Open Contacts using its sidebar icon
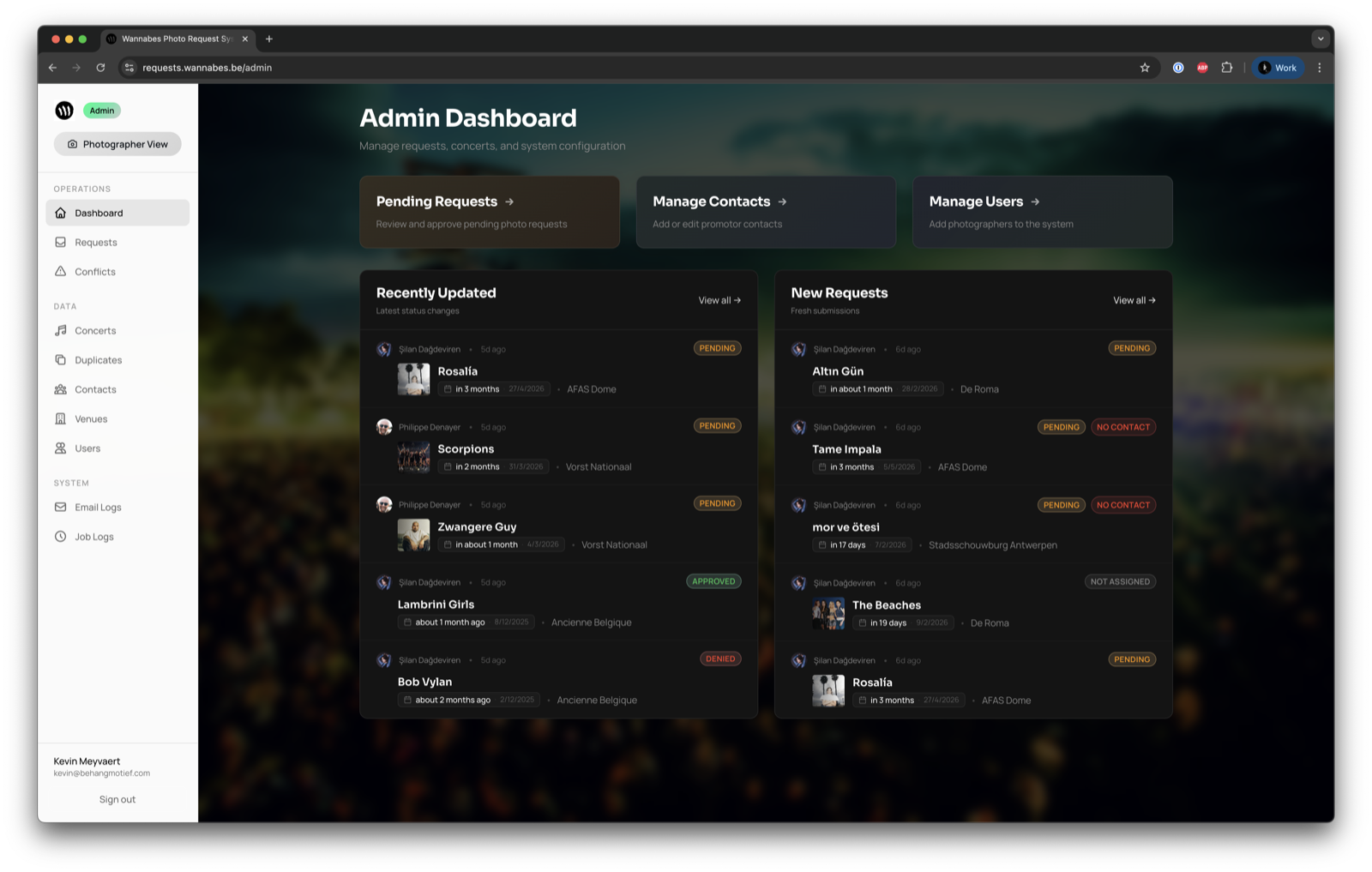 click(60, 388)
